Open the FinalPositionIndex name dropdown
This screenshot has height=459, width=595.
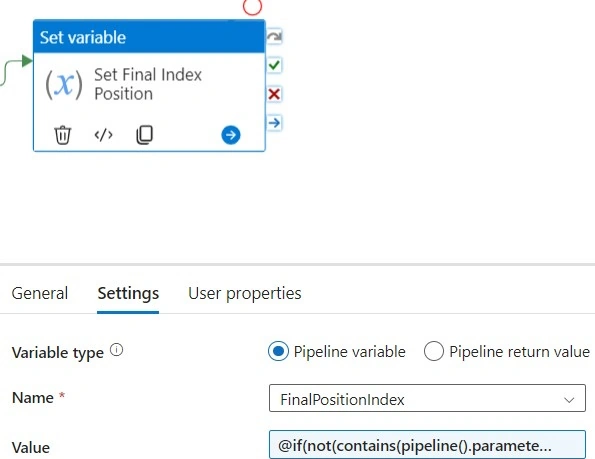(x=427, y=398)
